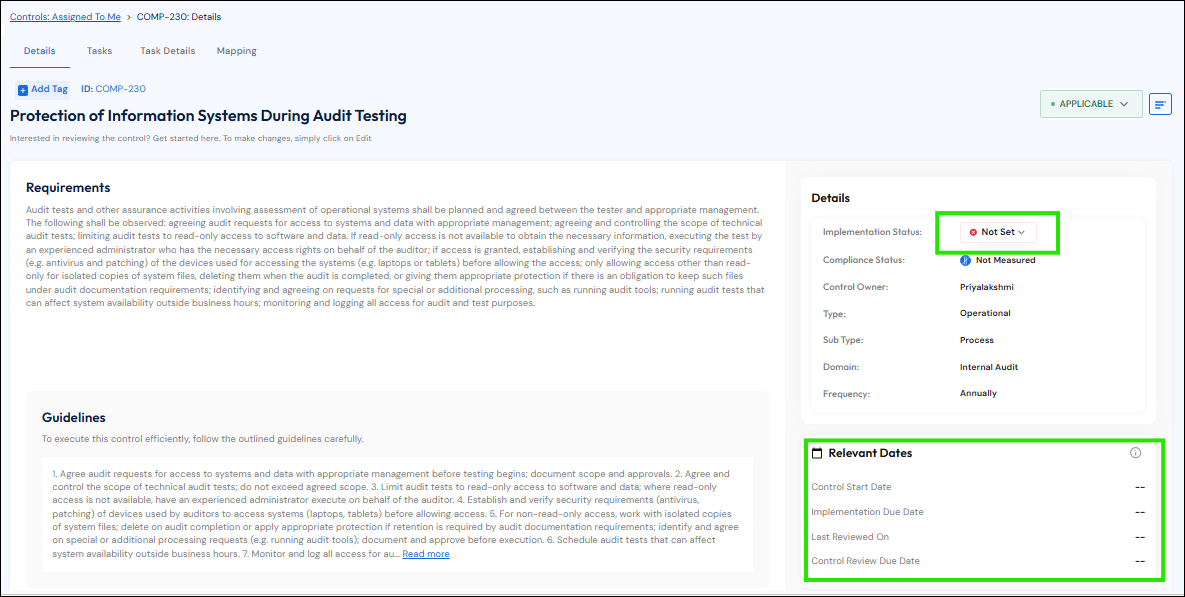Open the APPLICABLE dropdown
The image size is (1185, 597).
click(x=1091, y=104)
